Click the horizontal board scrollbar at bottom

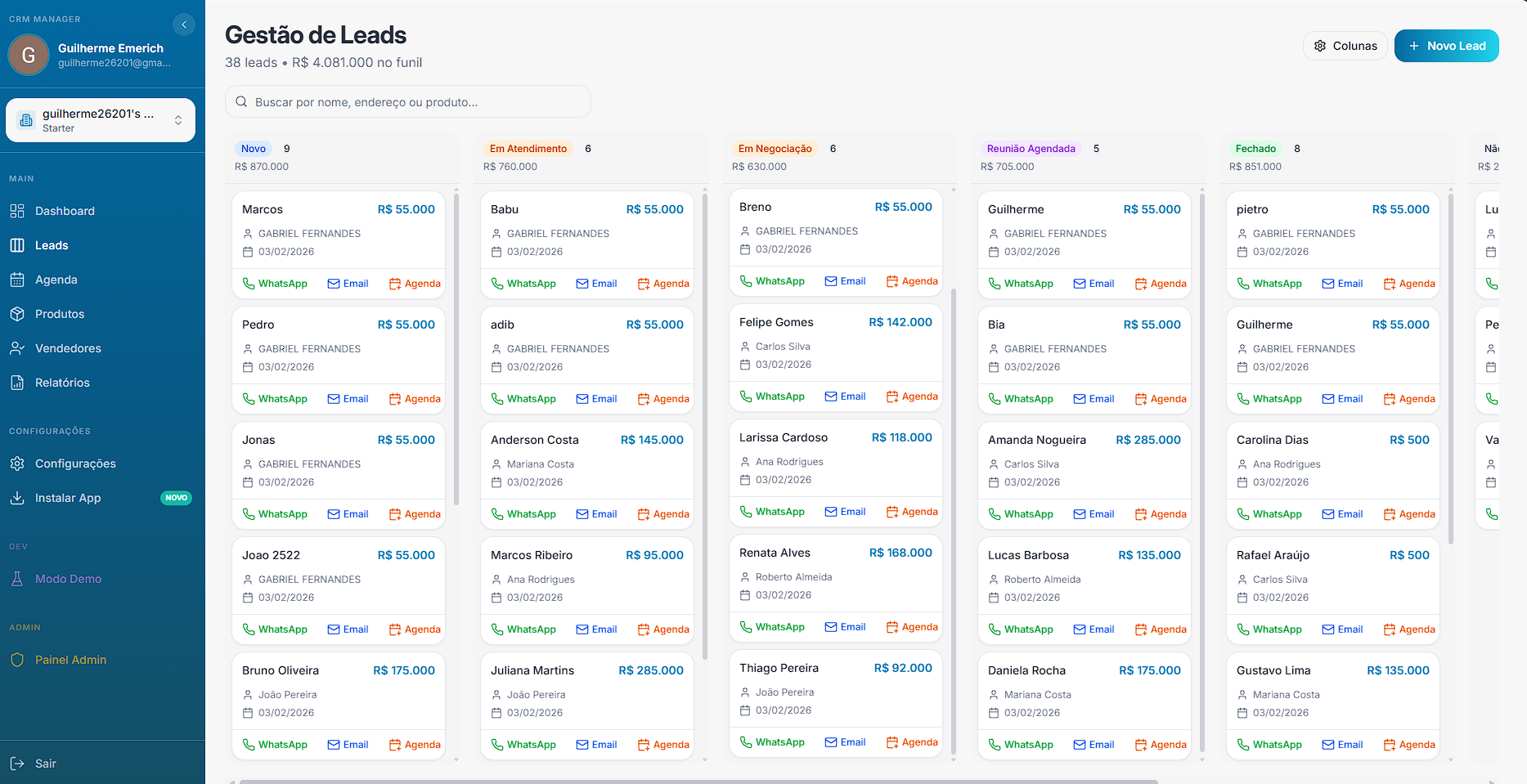[698, 782]
